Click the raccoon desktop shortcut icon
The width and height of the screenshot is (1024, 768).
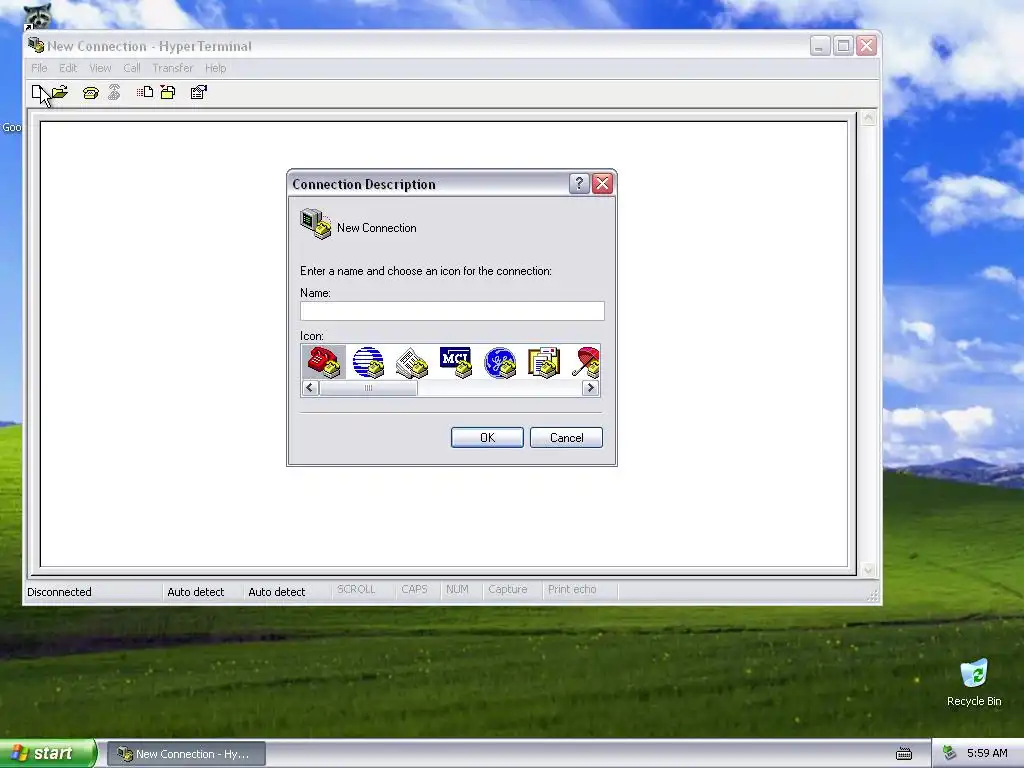(x=37, y=16)
